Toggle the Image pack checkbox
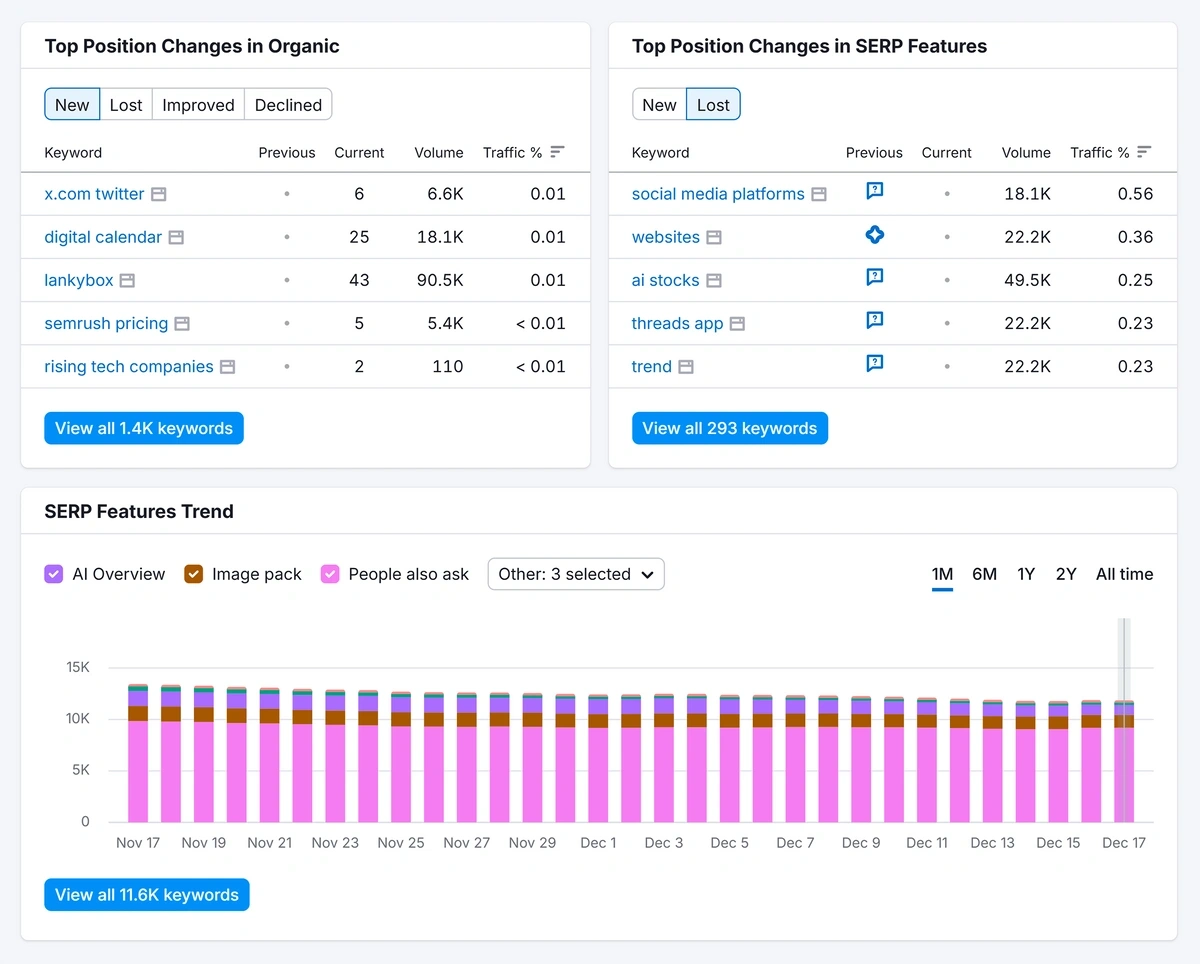The height and width of the screenshot is (964, 1200). click(x=194, y=574)
